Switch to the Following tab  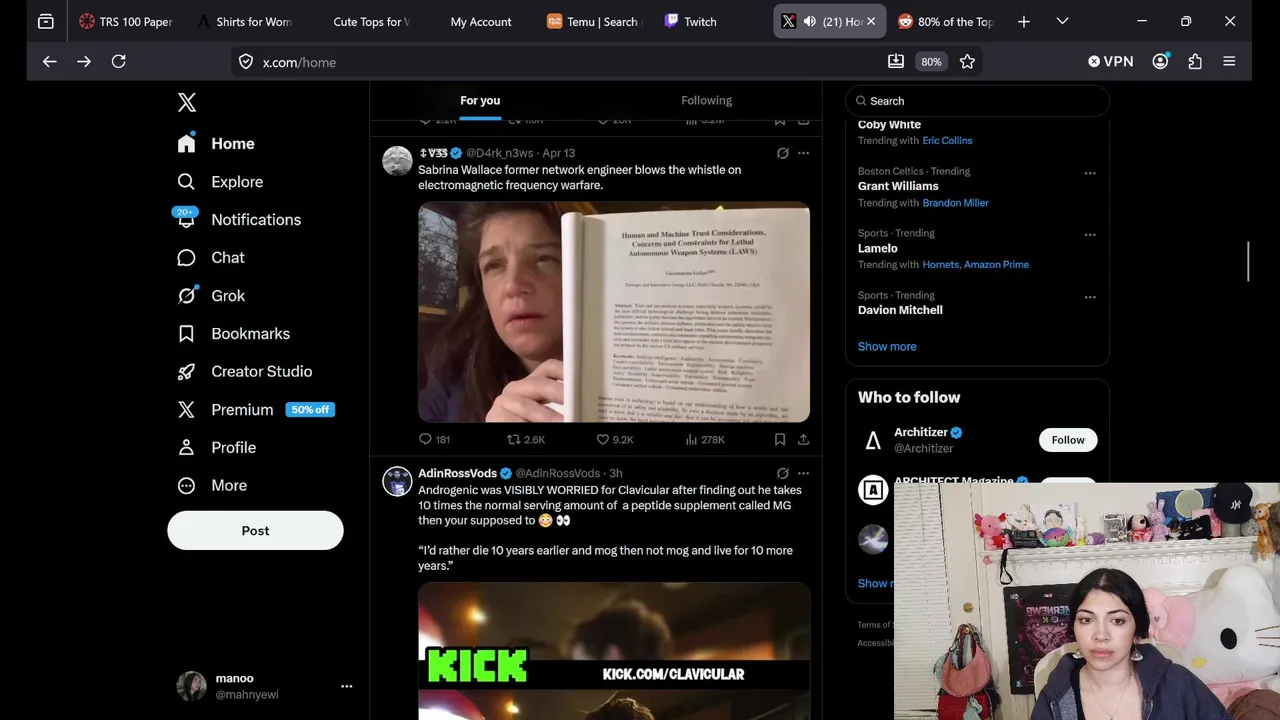click(x=707, y=100)
